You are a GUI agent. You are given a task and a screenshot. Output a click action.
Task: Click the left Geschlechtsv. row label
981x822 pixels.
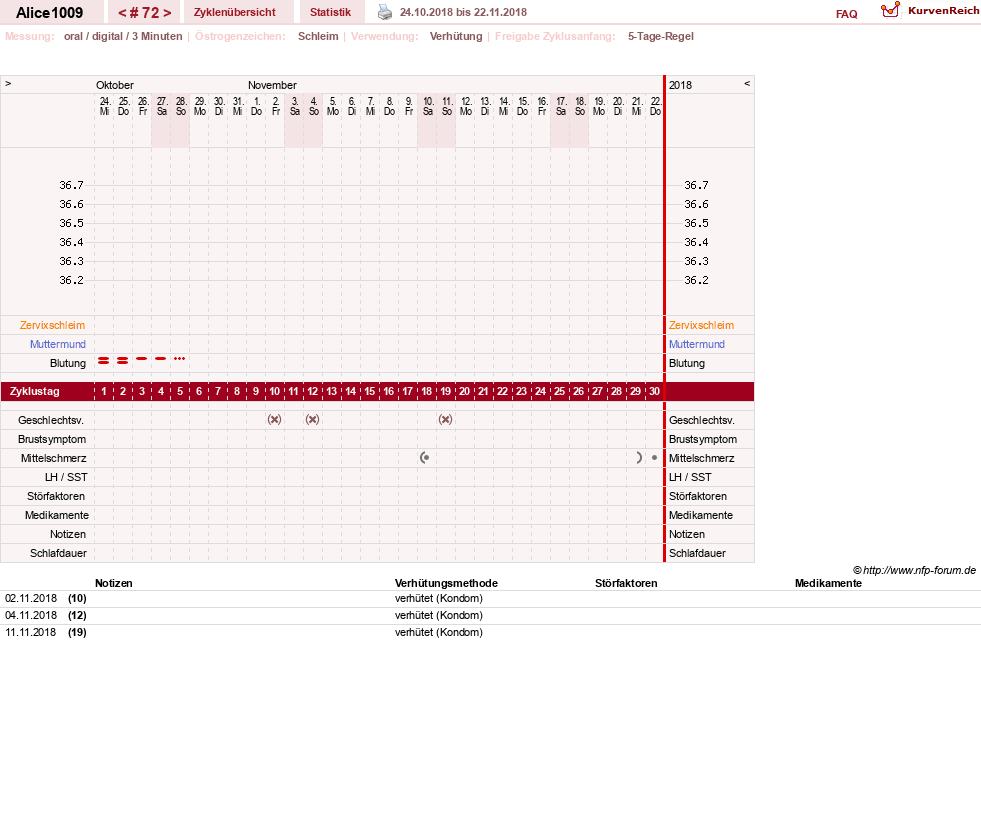coord(51,420)
